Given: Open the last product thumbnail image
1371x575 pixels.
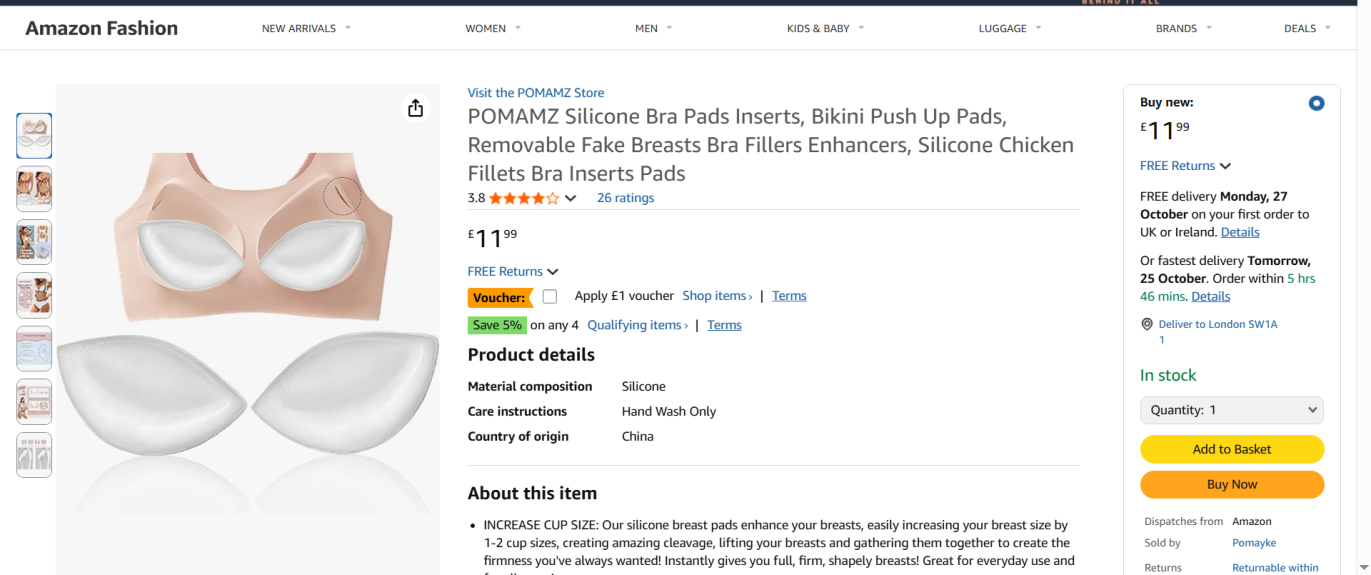Looking at the screenshot, I should point(34,455).
